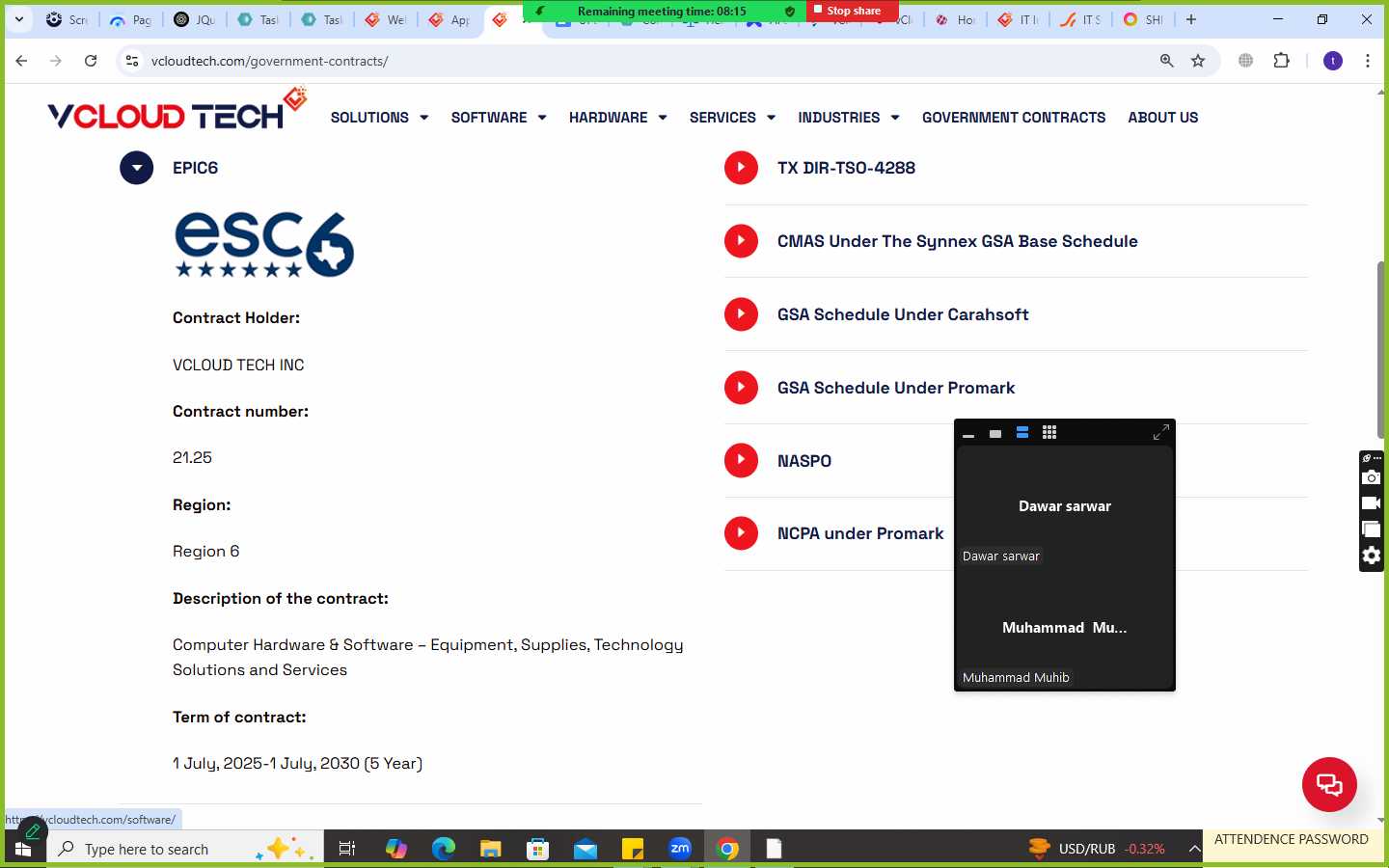
Task: Click page vertical scrollbar thumb
Action: [x=1381, y=349]
